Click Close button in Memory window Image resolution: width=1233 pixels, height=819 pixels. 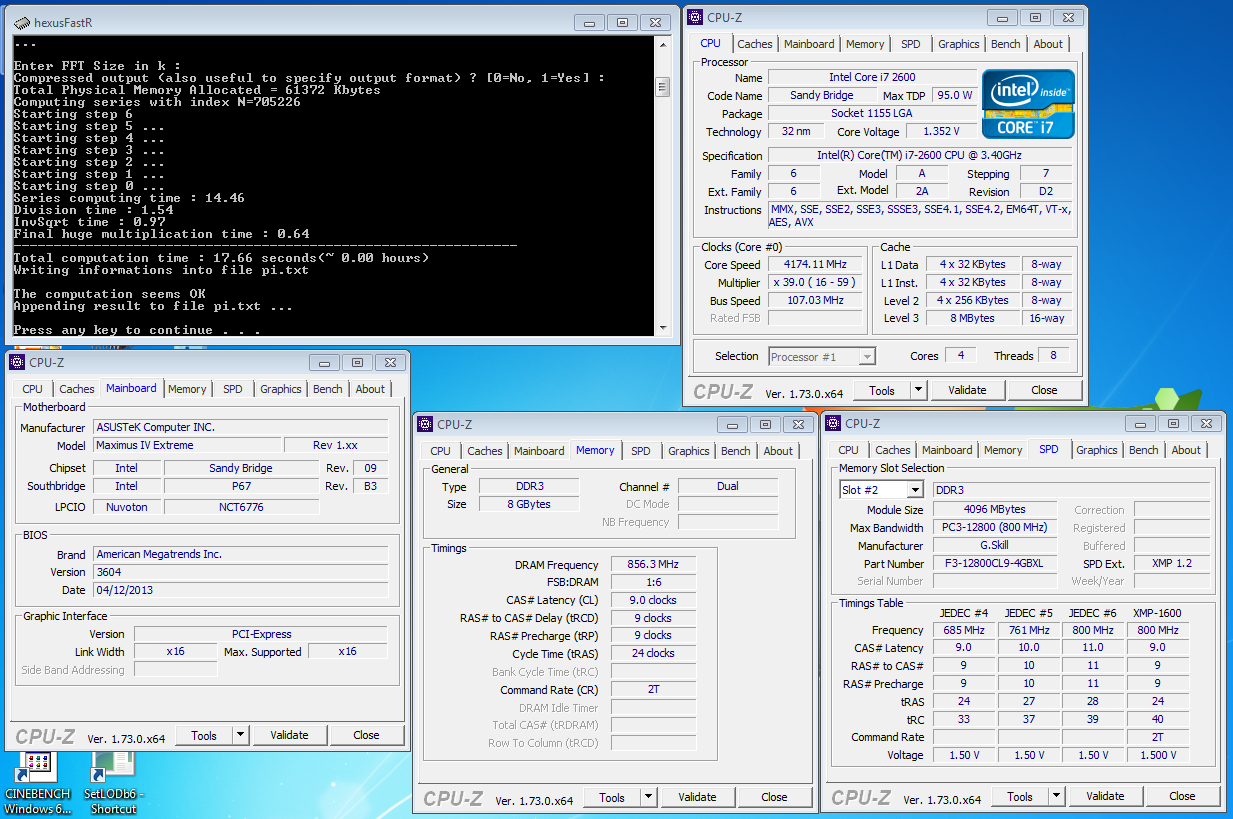(x=774, y=797)
